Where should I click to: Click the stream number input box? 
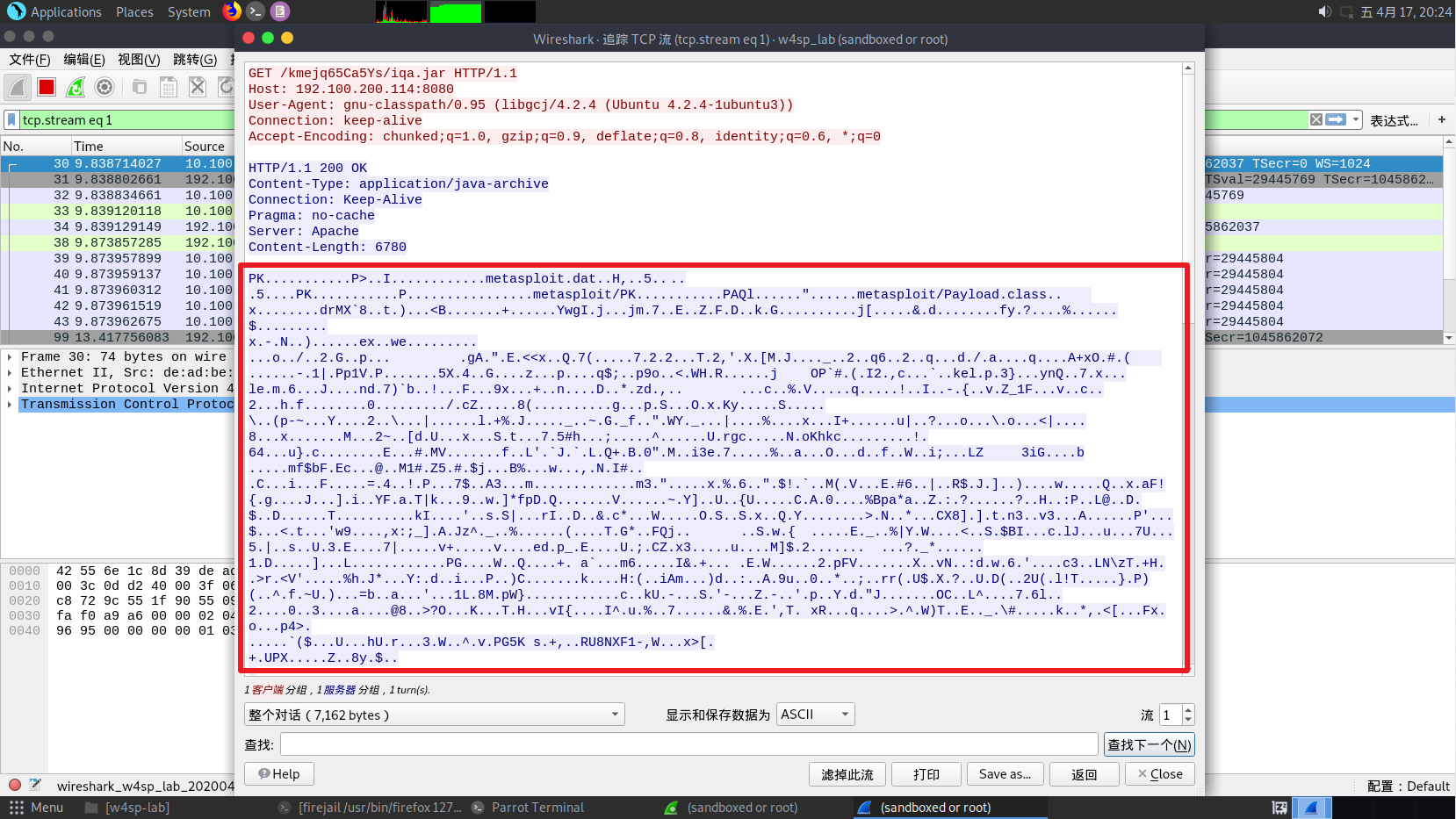[1171, 715]
